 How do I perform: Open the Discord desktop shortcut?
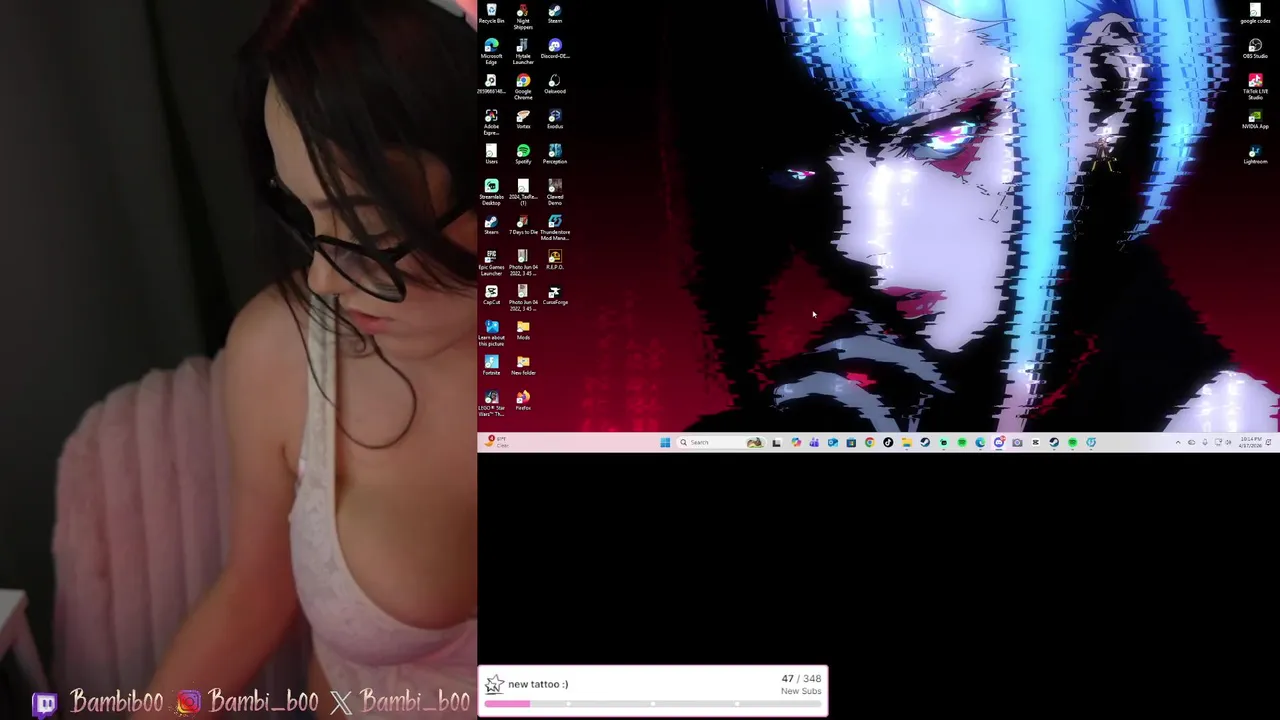pyautogui.click(x=555, y=49)
